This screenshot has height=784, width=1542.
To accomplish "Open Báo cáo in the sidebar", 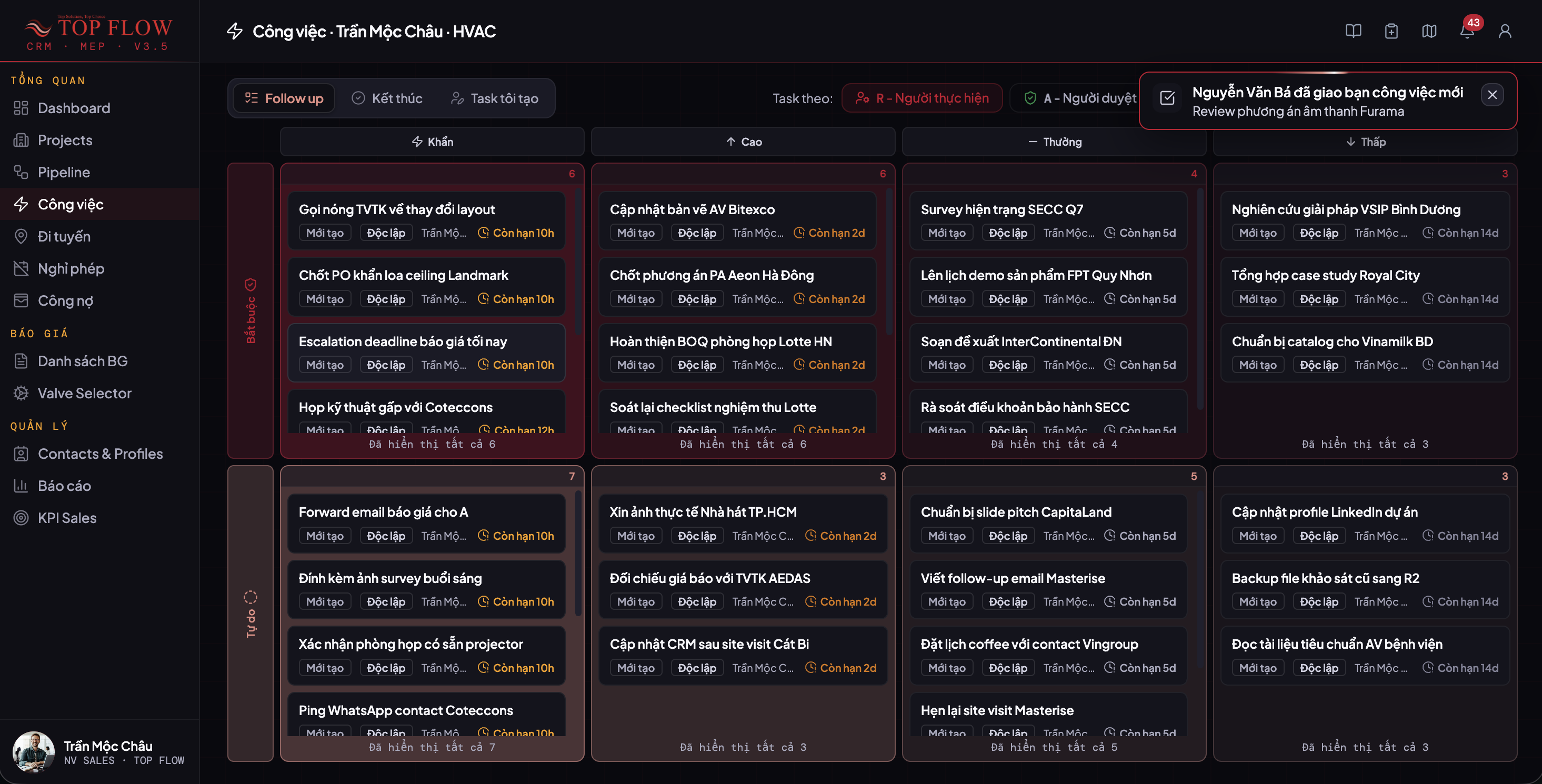I will coord(99,486).
